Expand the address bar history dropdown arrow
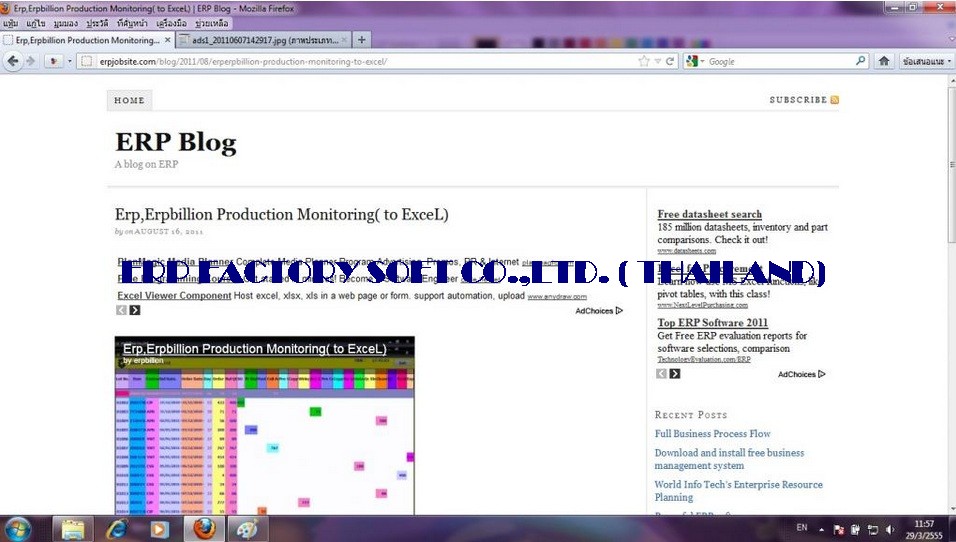This screenshot has height=542, width=956. (x=657, y=61)
